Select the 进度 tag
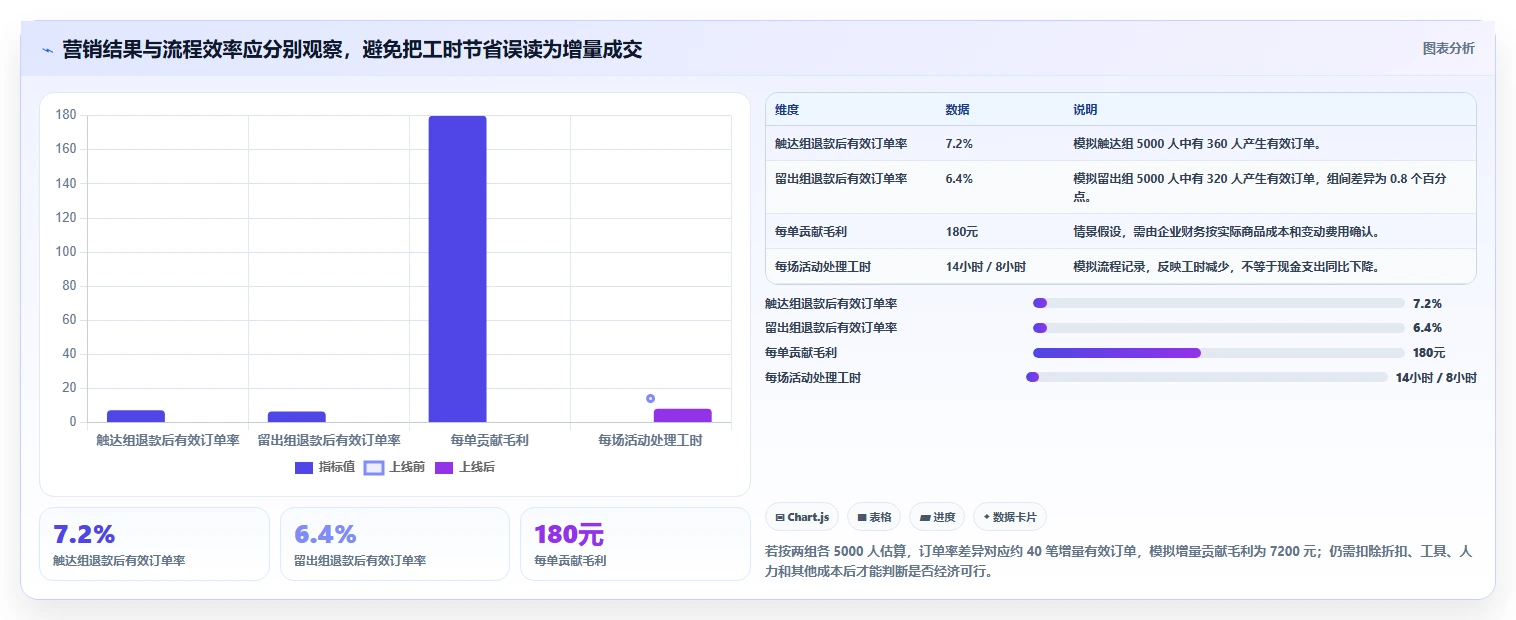The height and width of the screenshot is (620, 1516). [937, 517]
